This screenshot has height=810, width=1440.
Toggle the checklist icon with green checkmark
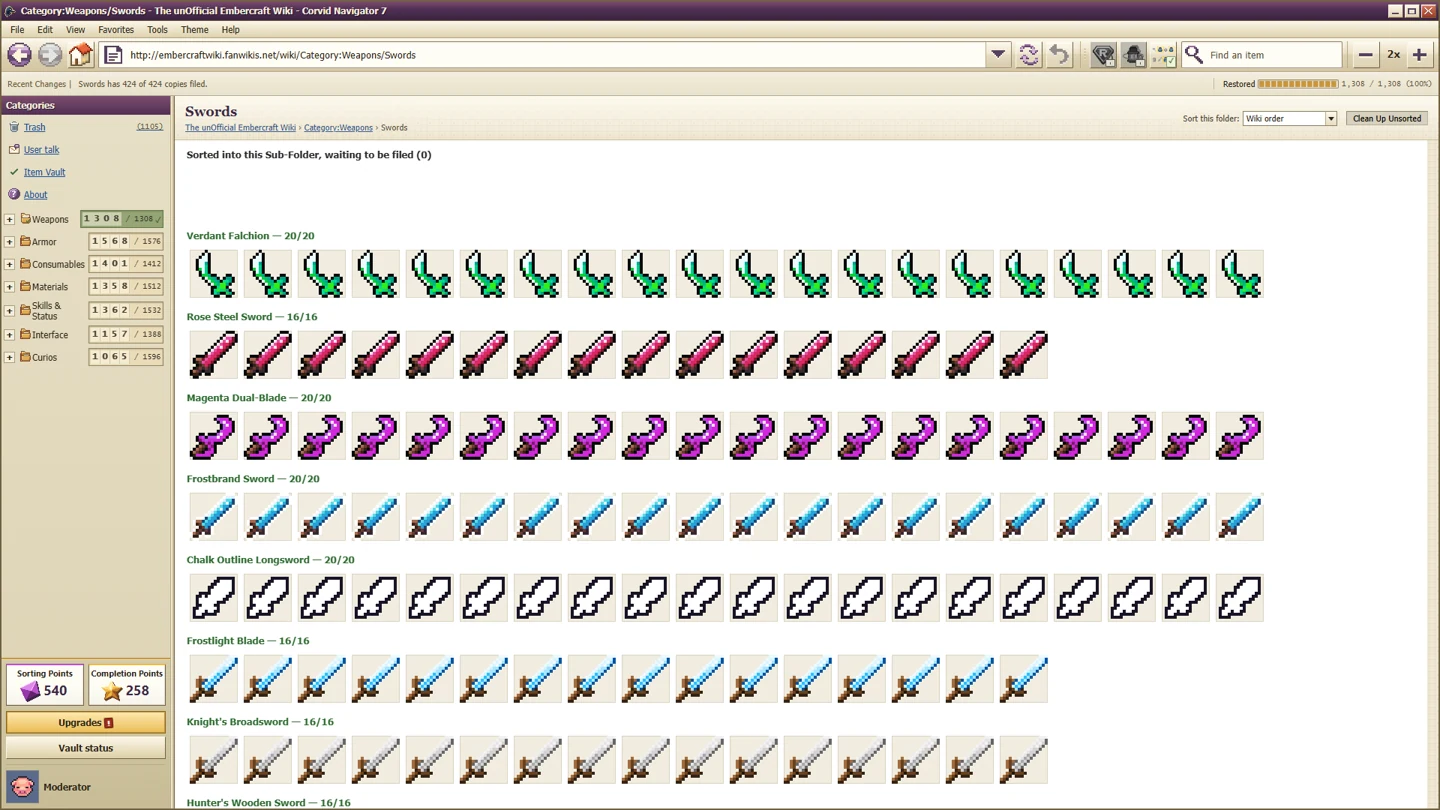point(1164,55)
